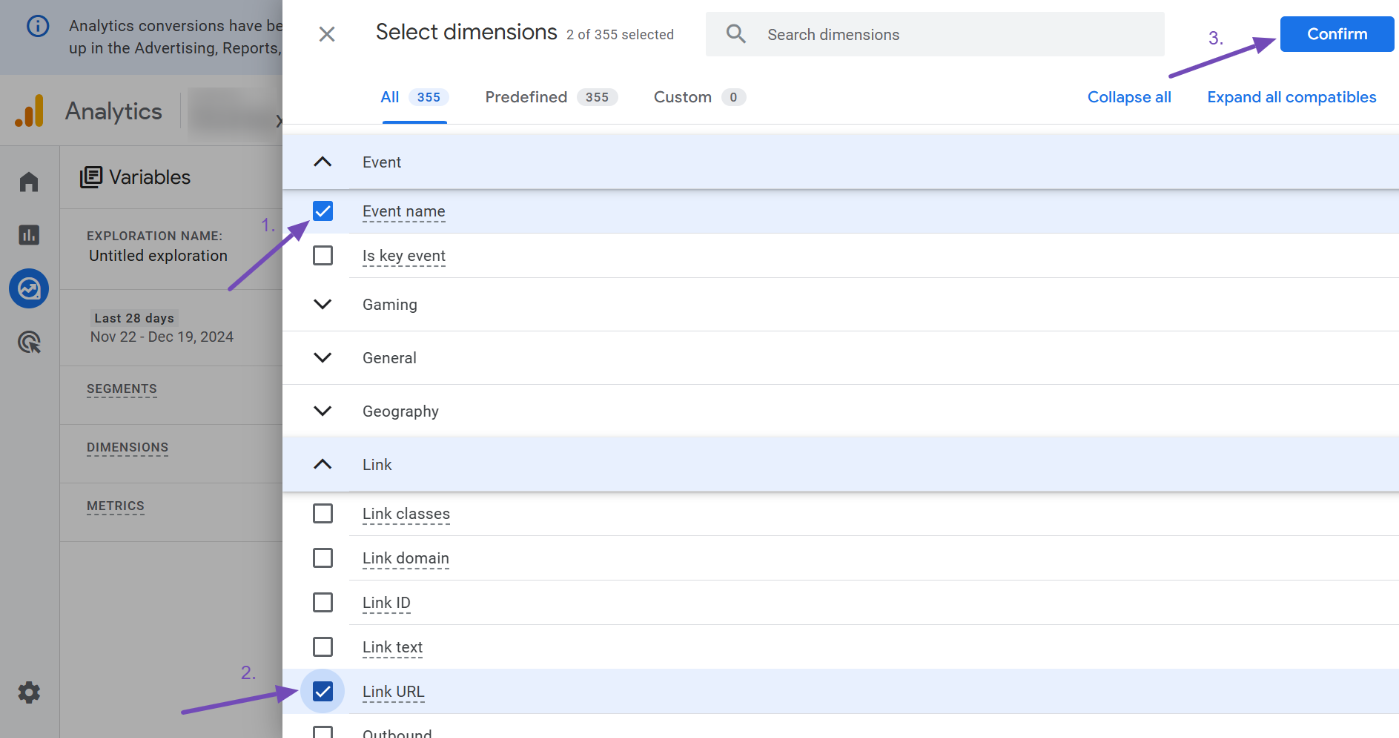This screenshot has width=1399, height=738.
Task: Switch to the Custom tab
Action: coord(700,97)
